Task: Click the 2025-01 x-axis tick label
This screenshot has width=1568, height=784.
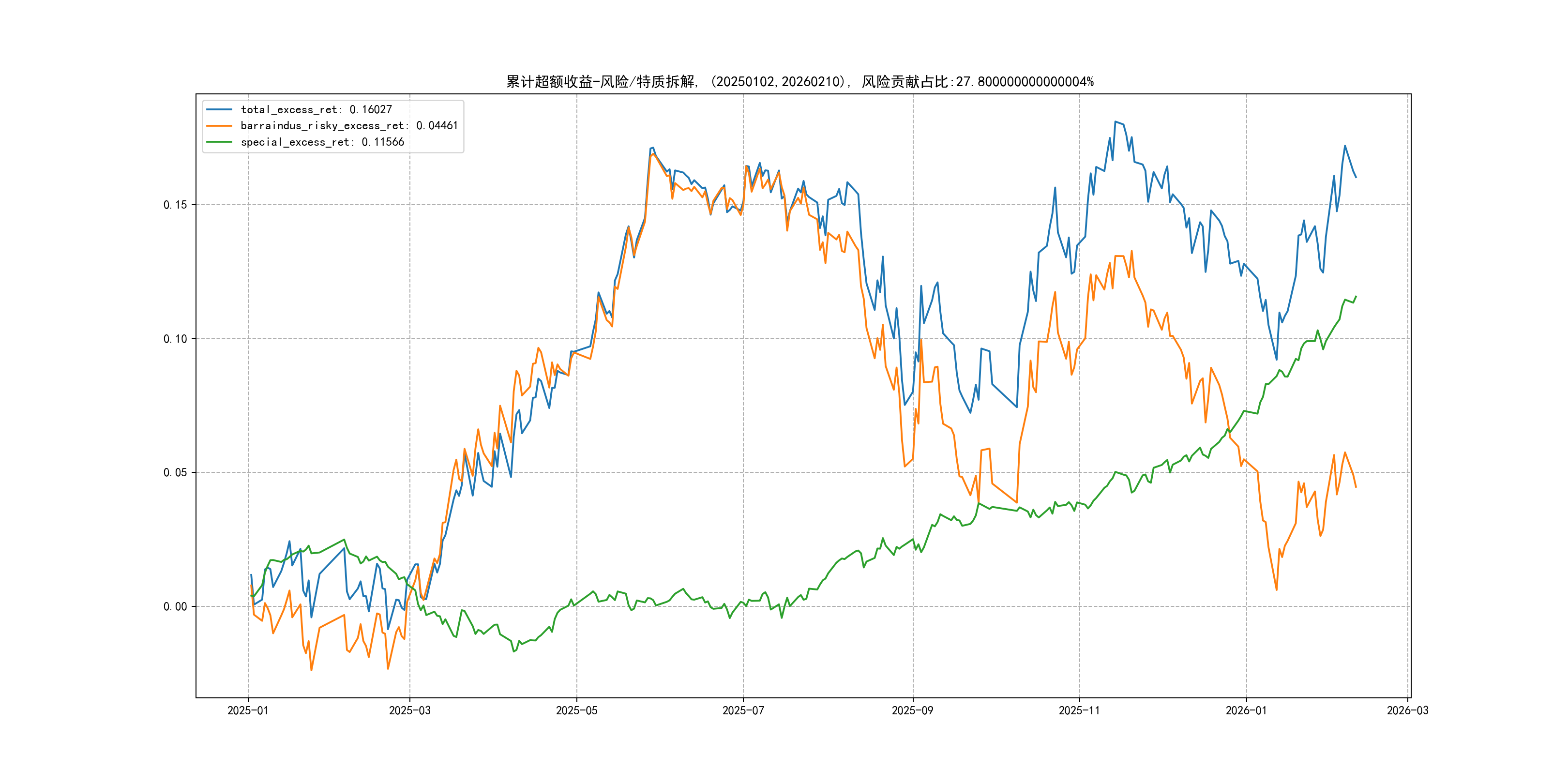Action: click(248, 710)
